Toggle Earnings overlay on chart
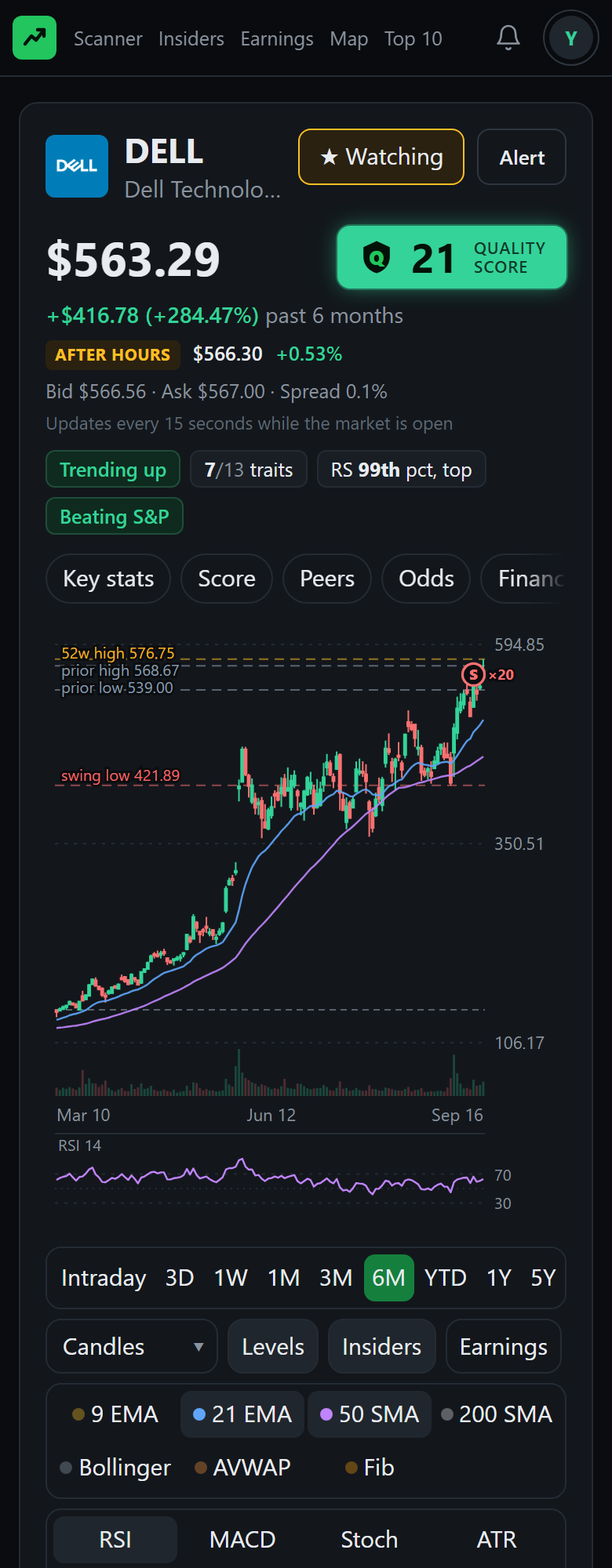 [x=504, y=1346]
